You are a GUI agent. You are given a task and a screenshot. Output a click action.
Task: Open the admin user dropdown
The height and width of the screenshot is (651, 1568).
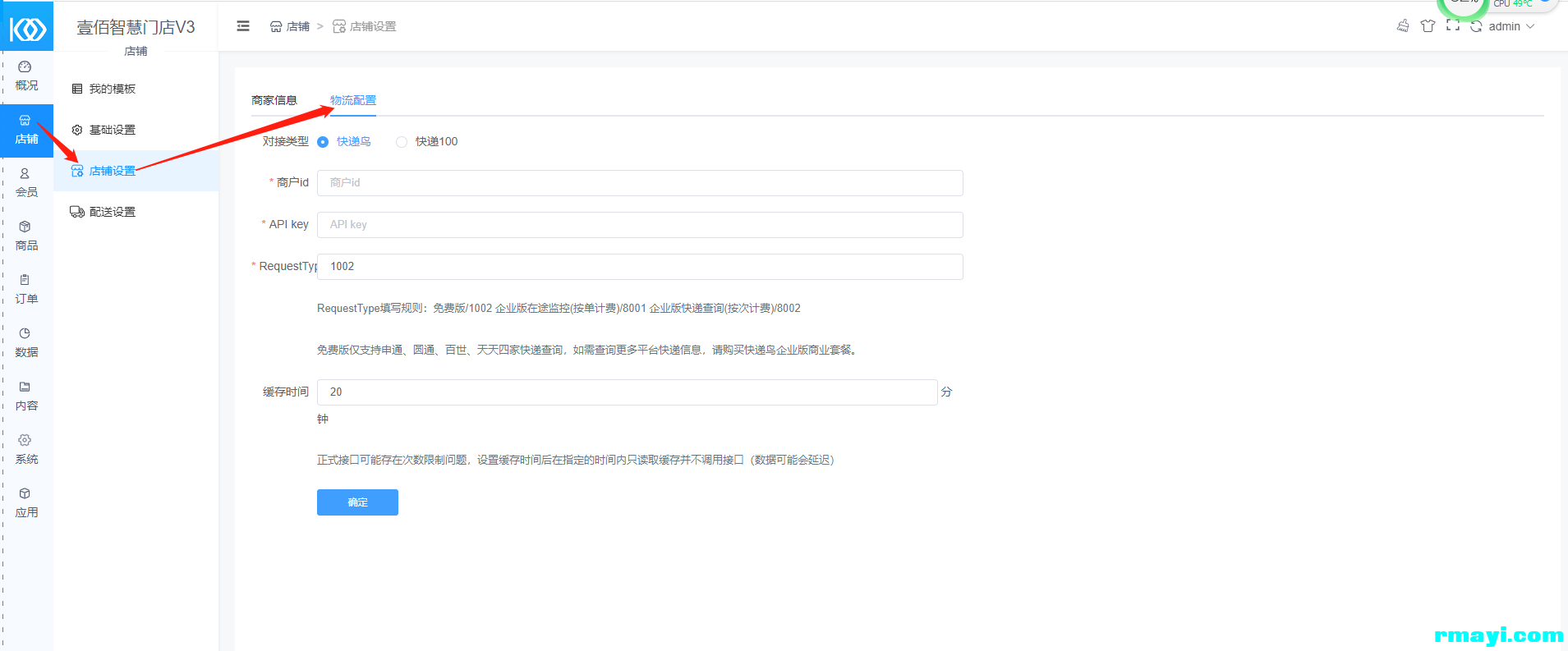point(1511,26)
